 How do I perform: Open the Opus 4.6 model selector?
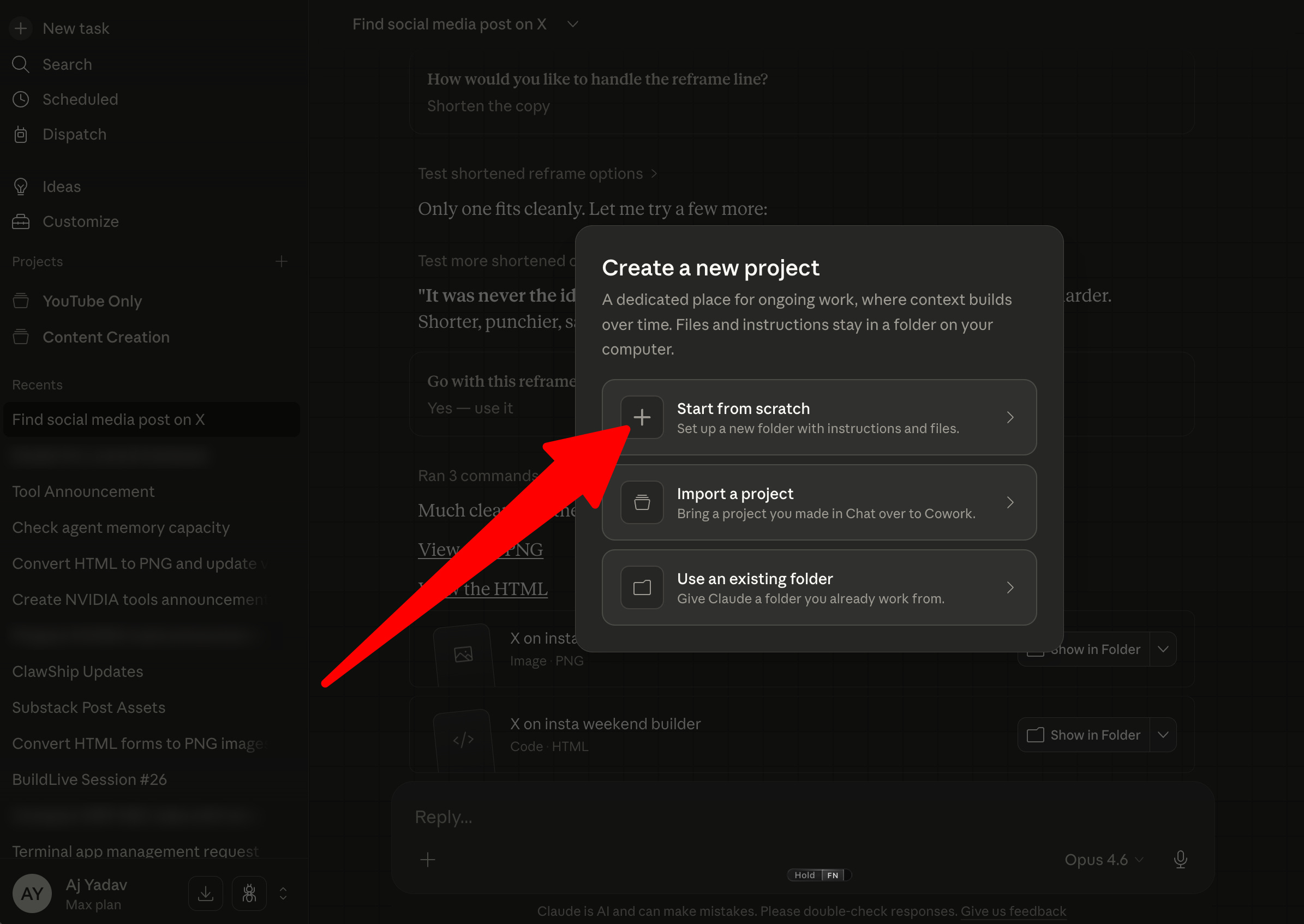(1103, 859)
